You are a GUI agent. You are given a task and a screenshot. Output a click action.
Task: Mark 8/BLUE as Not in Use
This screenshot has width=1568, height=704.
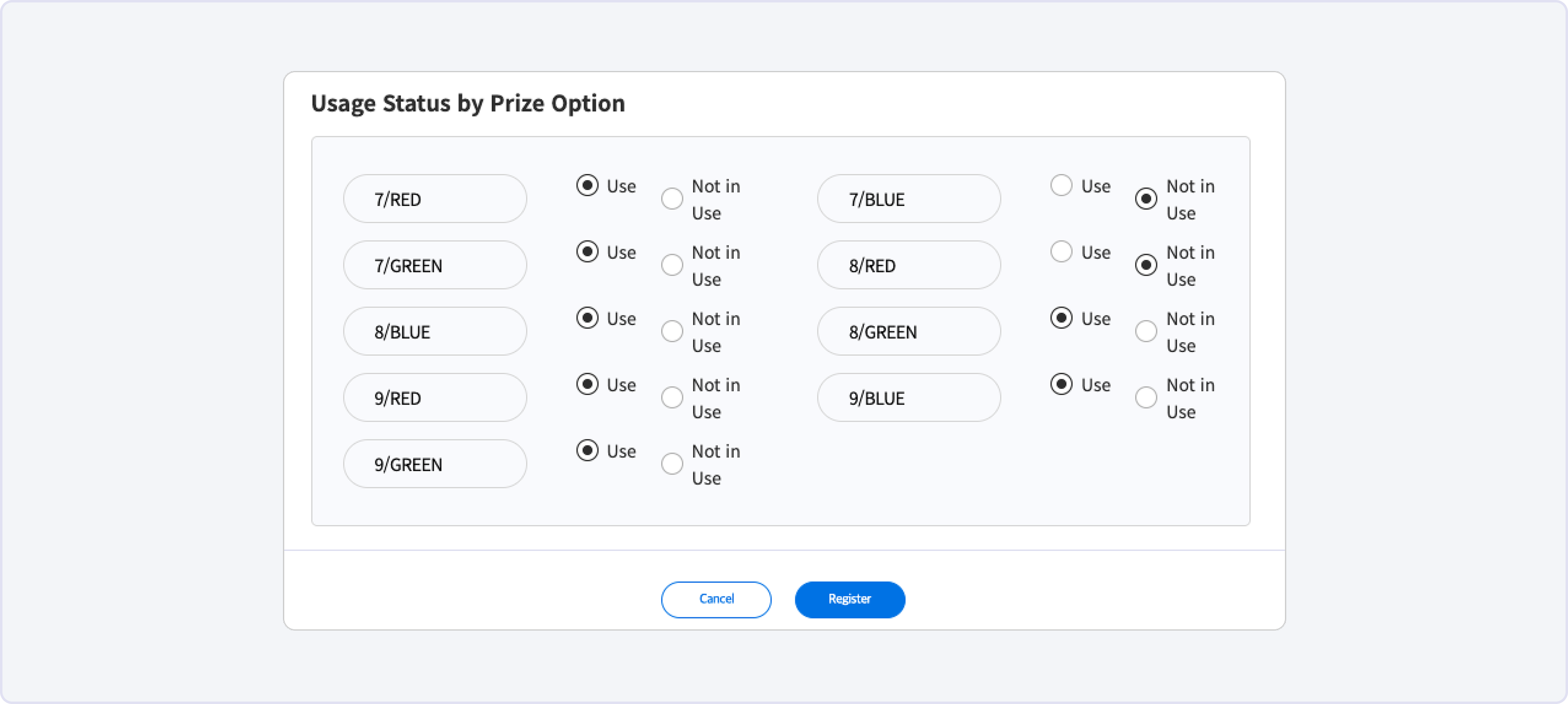click(672, 332)
